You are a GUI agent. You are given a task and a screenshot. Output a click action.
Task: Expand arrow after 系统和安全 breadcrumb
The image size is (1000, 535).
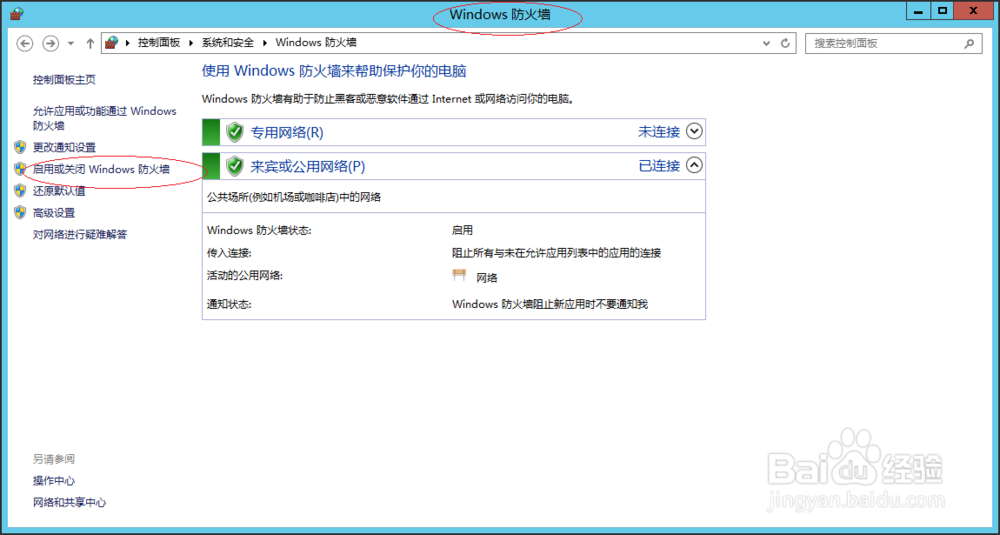[265, 43]
